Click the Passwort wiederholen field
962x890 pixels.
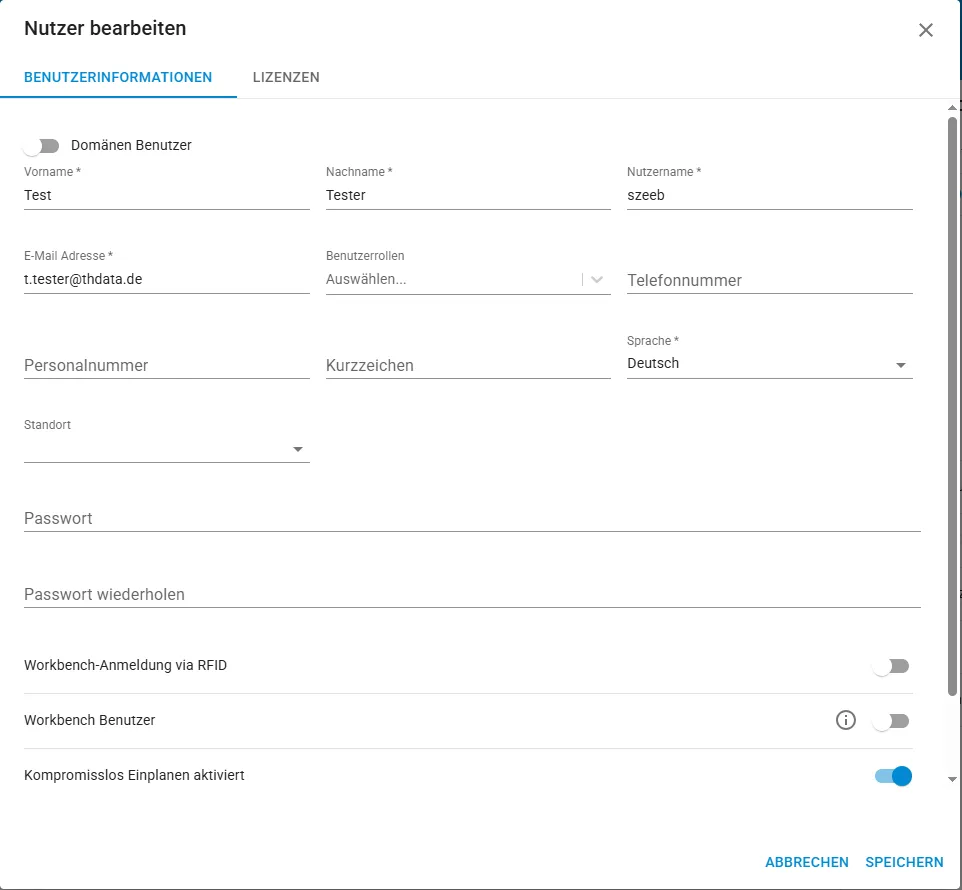point(472,594)
